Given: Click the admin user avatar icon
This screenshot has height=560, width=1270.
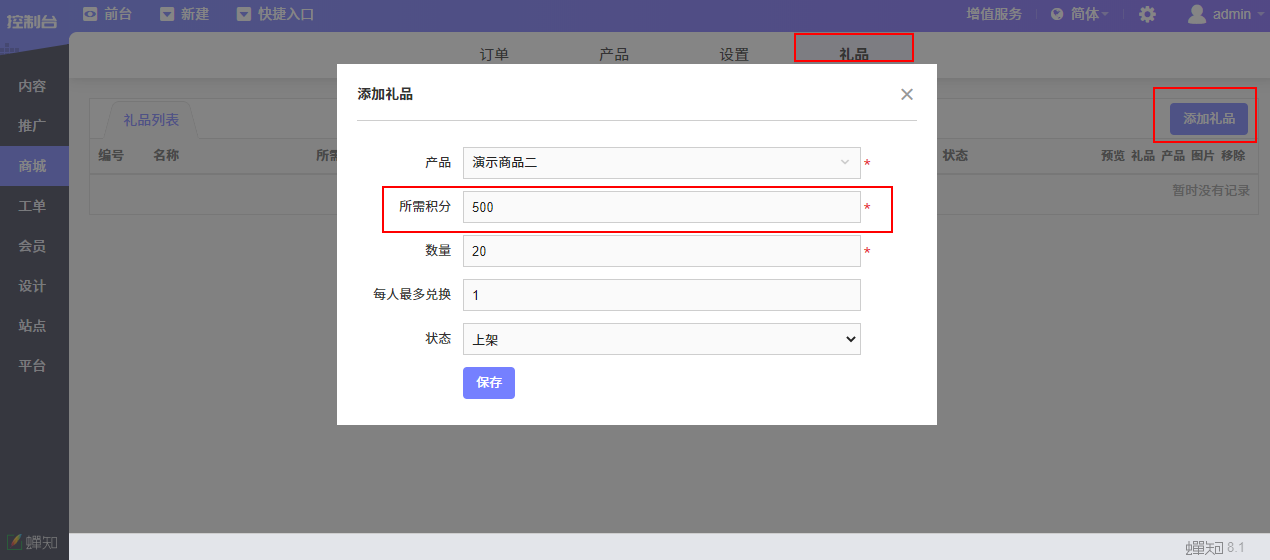Looking at the screenshot, I should (x=1196, y=14).
